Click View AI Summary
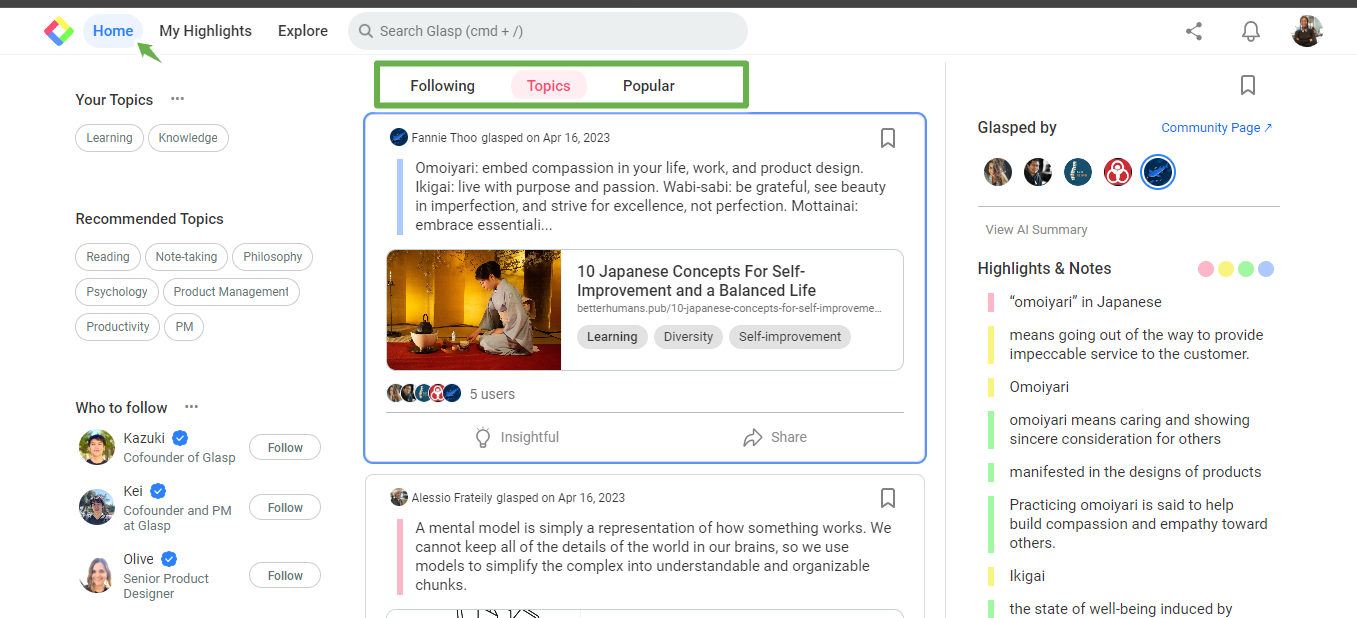The image size is (1357, 618). tap(1036, 230)
